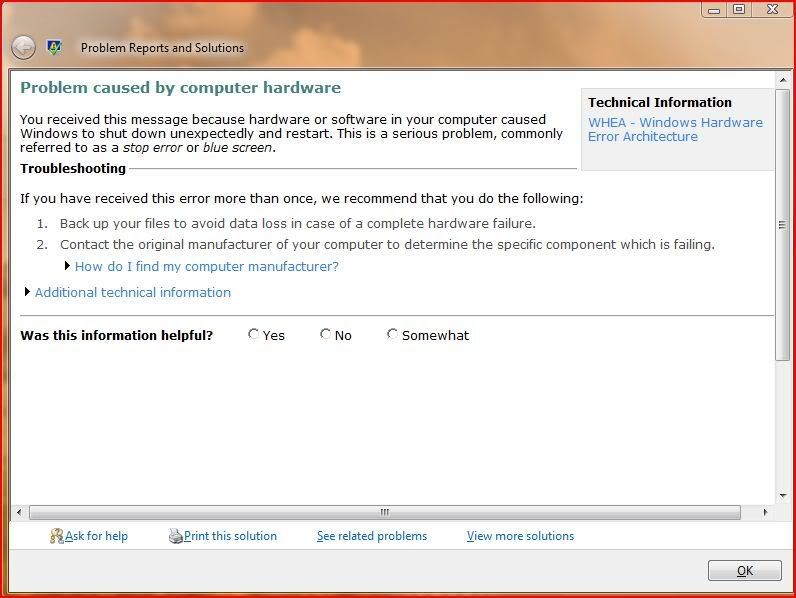Expand the triangle beside How do I find manufacturer

(67, 265)
